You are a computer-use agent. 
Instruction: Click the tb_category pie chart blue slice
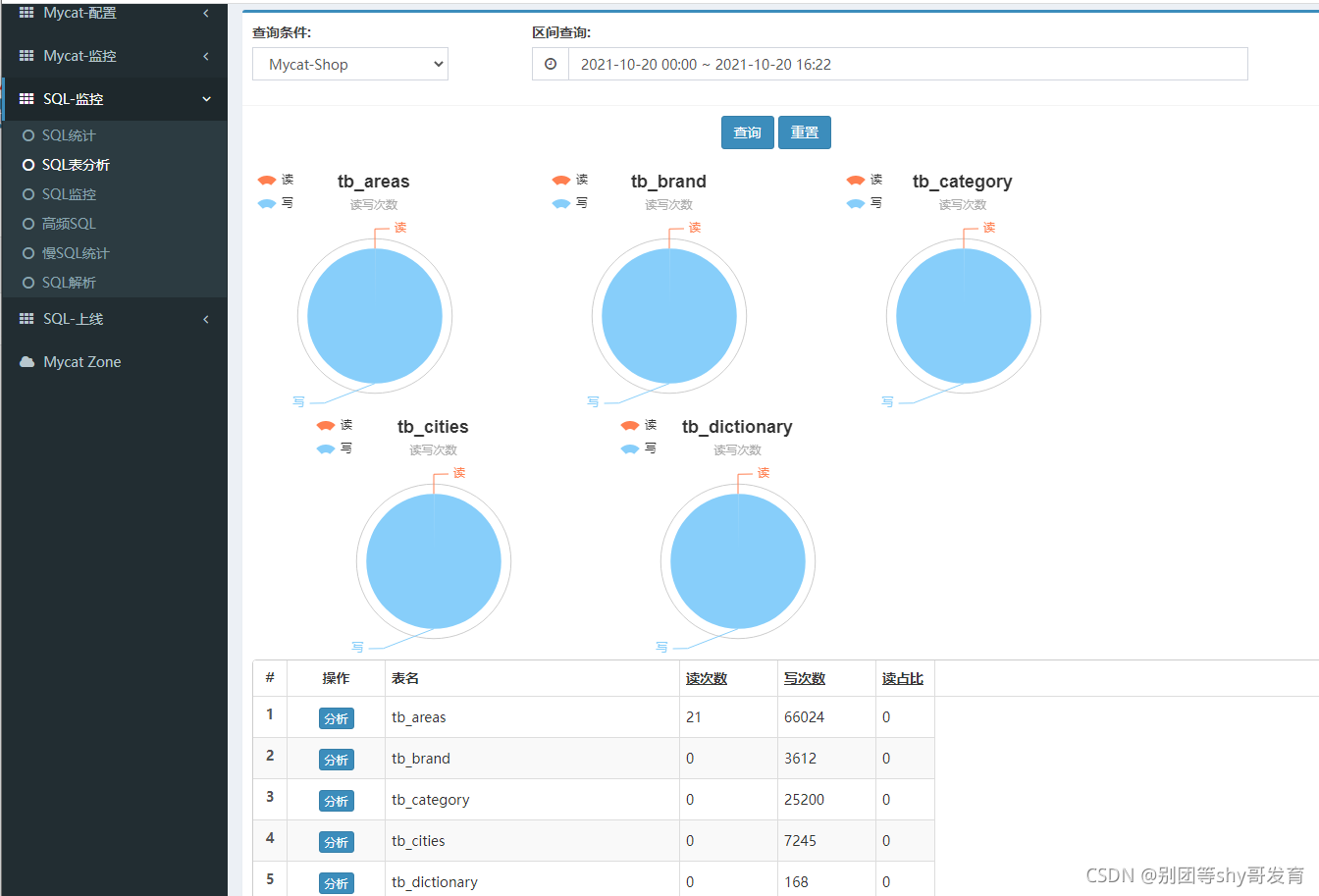pyautogui.click(x=964, y=316)
